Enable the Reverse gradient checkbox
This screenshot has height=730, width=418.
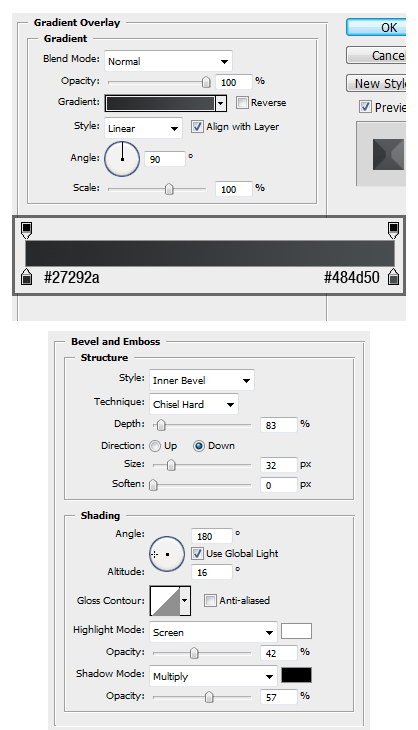coord(242,102)
